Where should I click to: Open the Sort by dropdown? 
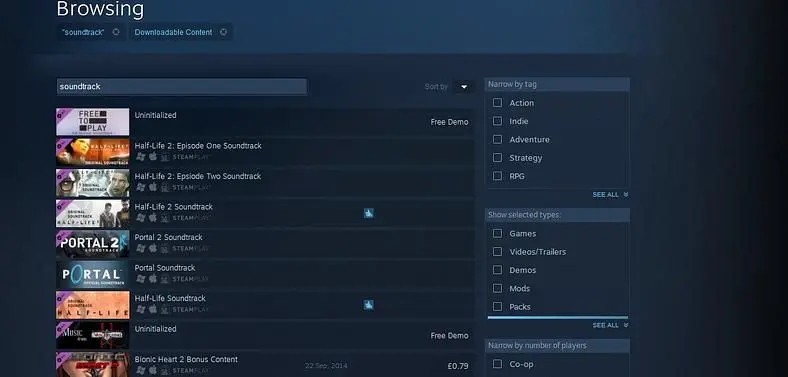coord(464,86)
